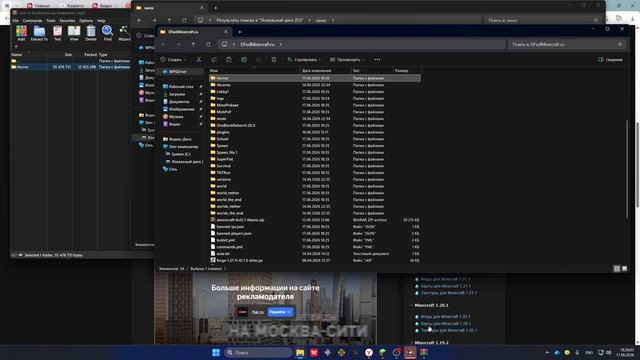This screenshot has height=360, width=640.
Task: Click the Дата изменения column header
Action: [316, 71]
